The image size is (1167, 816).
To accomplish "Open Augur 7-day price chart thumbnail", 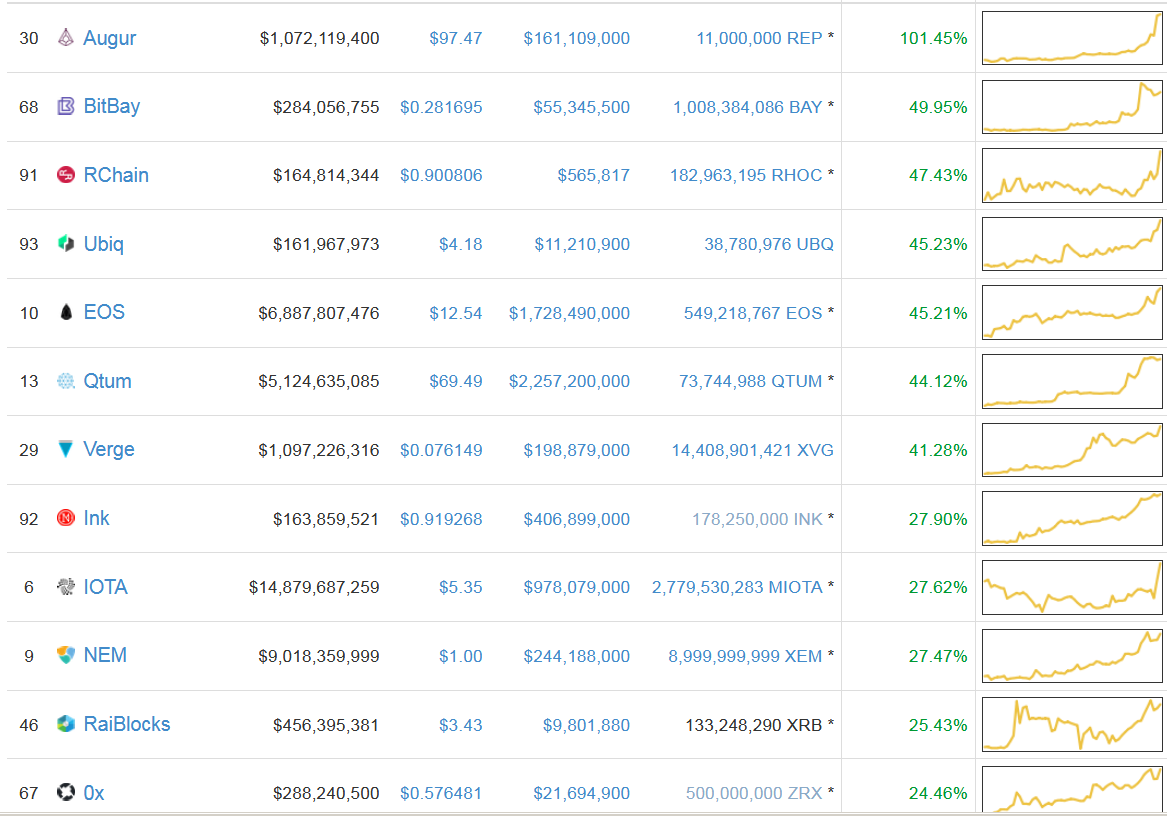I will coord(1072,37).
